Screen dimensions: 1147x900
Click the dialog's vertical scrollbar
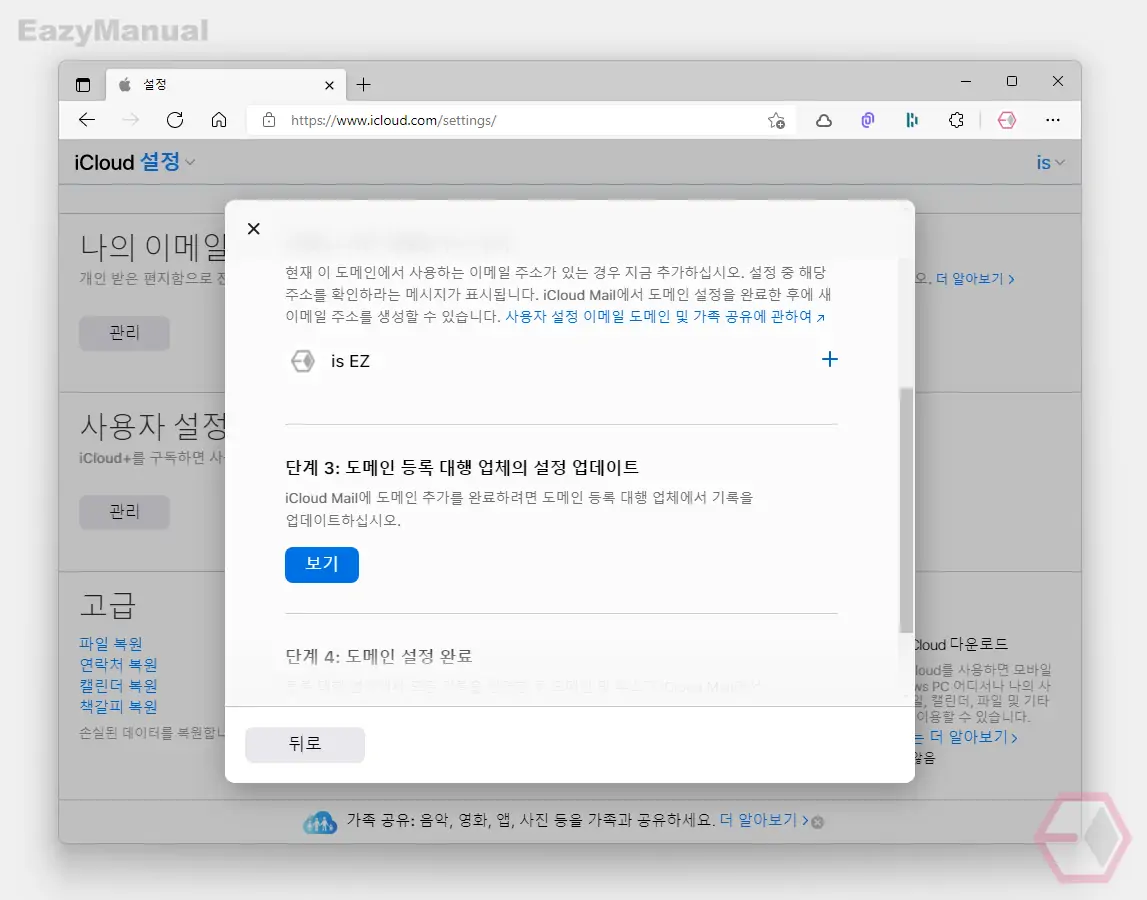point(906,510)
